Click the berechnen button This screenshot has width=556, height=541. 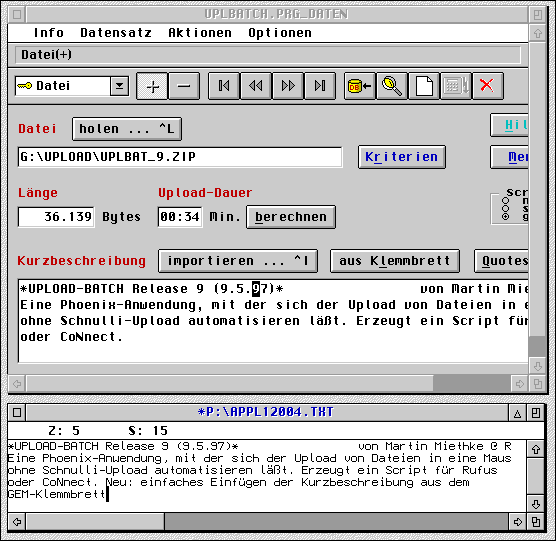pos(291,217)
